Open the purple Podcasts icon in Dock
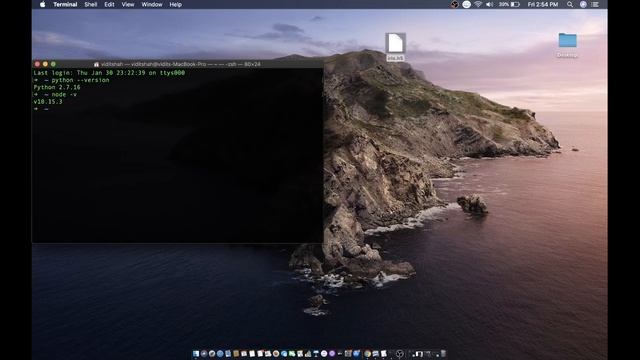 point(332,353)
